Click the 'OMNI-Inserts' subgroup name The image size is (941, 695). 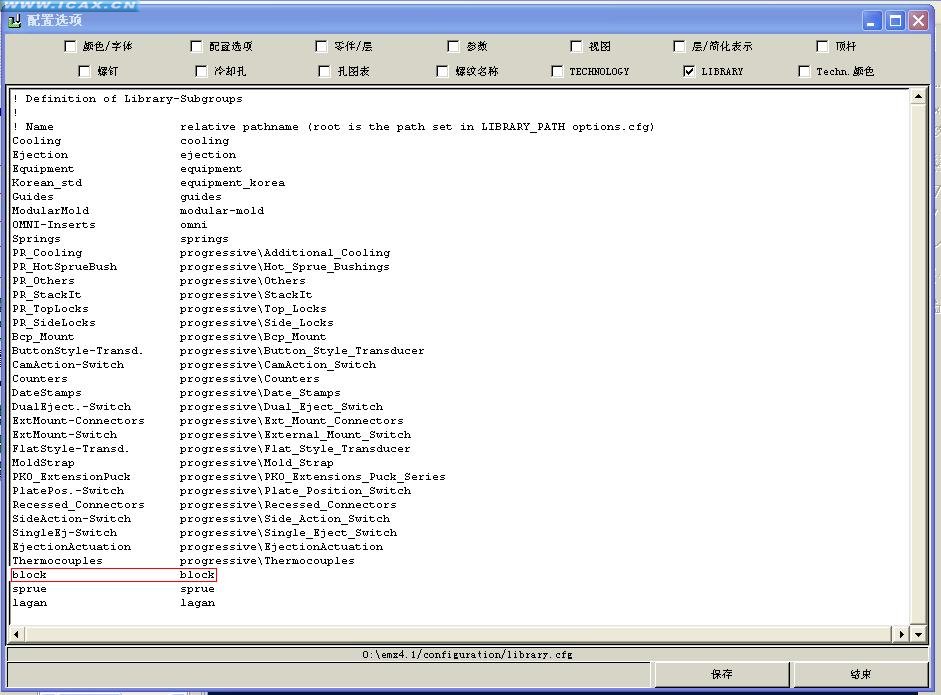click(54, 225)
